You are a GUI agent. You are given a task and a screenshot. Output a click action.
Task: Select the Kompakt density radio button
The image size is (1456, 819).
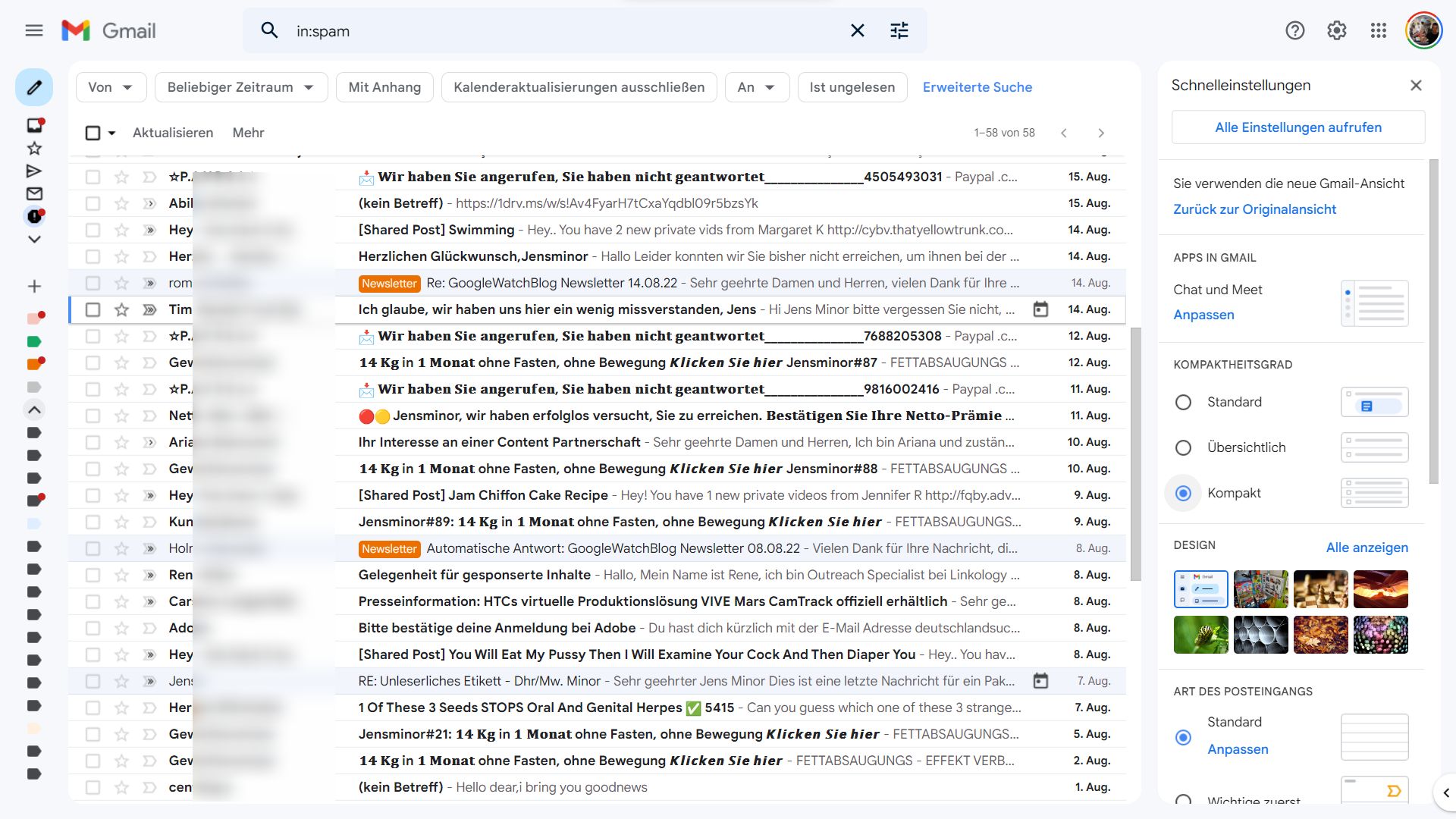pyautogui.click(x=1183, y=494)
